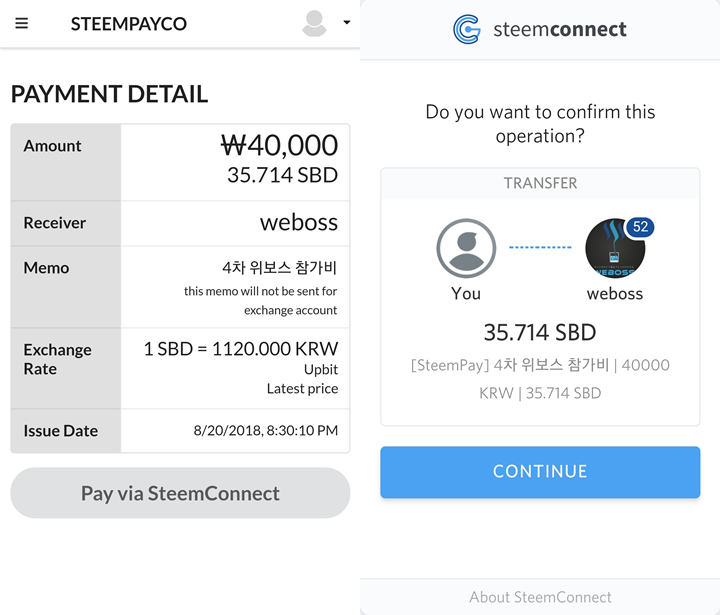Viewport: 720px width, 615px height.
Task: Expand the account dropdown arrow
Action: pos(347,22)
